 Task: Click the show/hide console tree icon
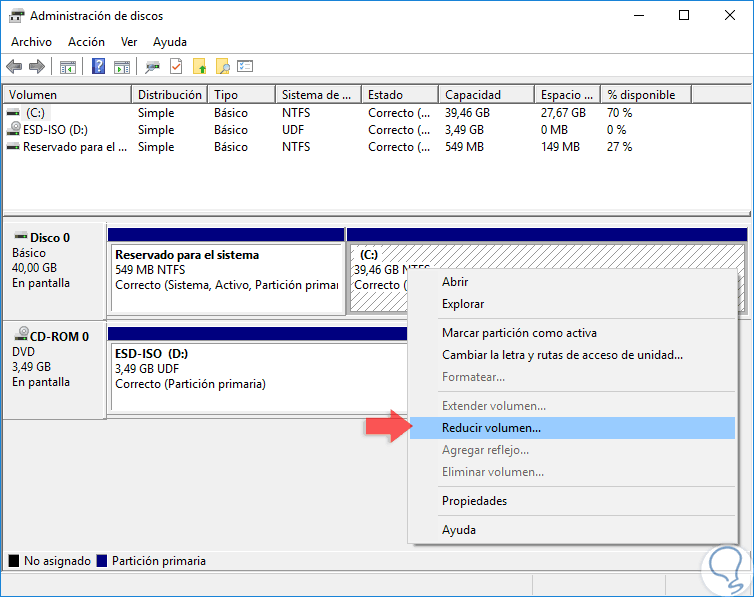click(x=68, y=67)
